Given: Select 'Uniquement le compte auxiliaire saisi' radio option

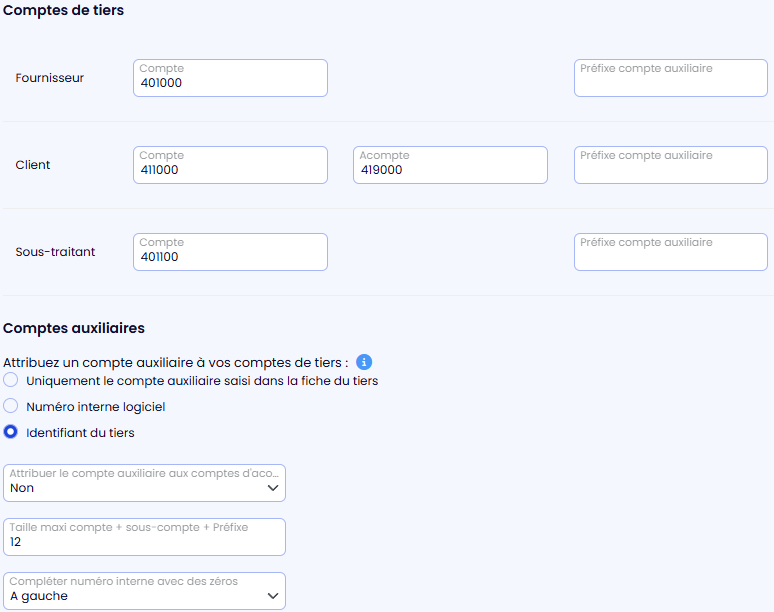Looking at the screenshot, I should [x=11, y=380].
